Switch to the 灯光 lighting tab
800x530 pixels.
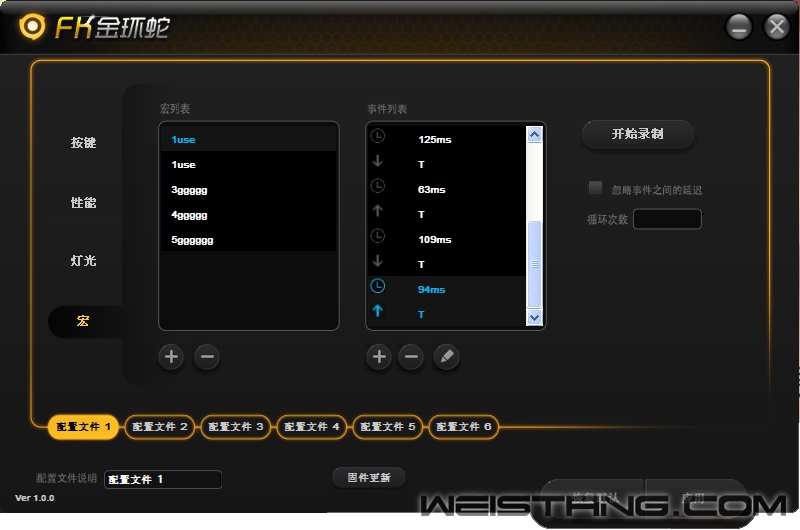pos(84,261)
